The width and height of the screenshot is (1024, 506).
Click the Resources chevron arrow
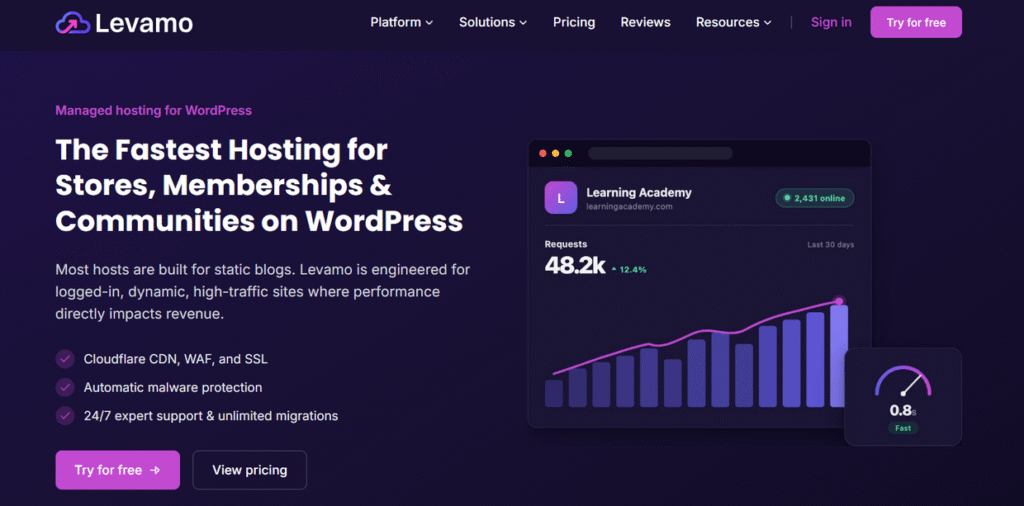tap(767, 23)
